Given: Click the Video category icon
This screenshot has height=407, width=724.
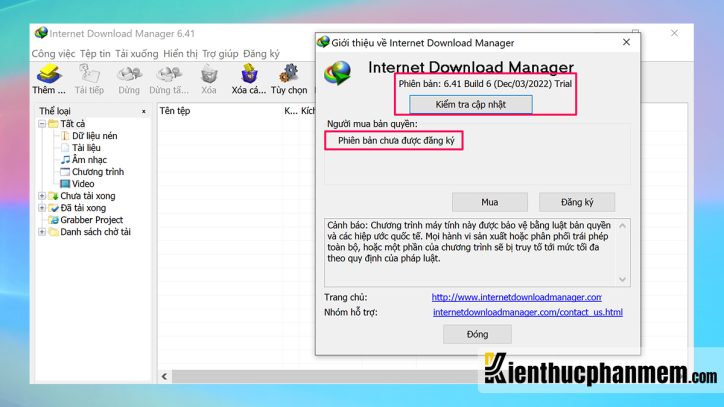Looking at the screenshot, I should tap(65, 184).
